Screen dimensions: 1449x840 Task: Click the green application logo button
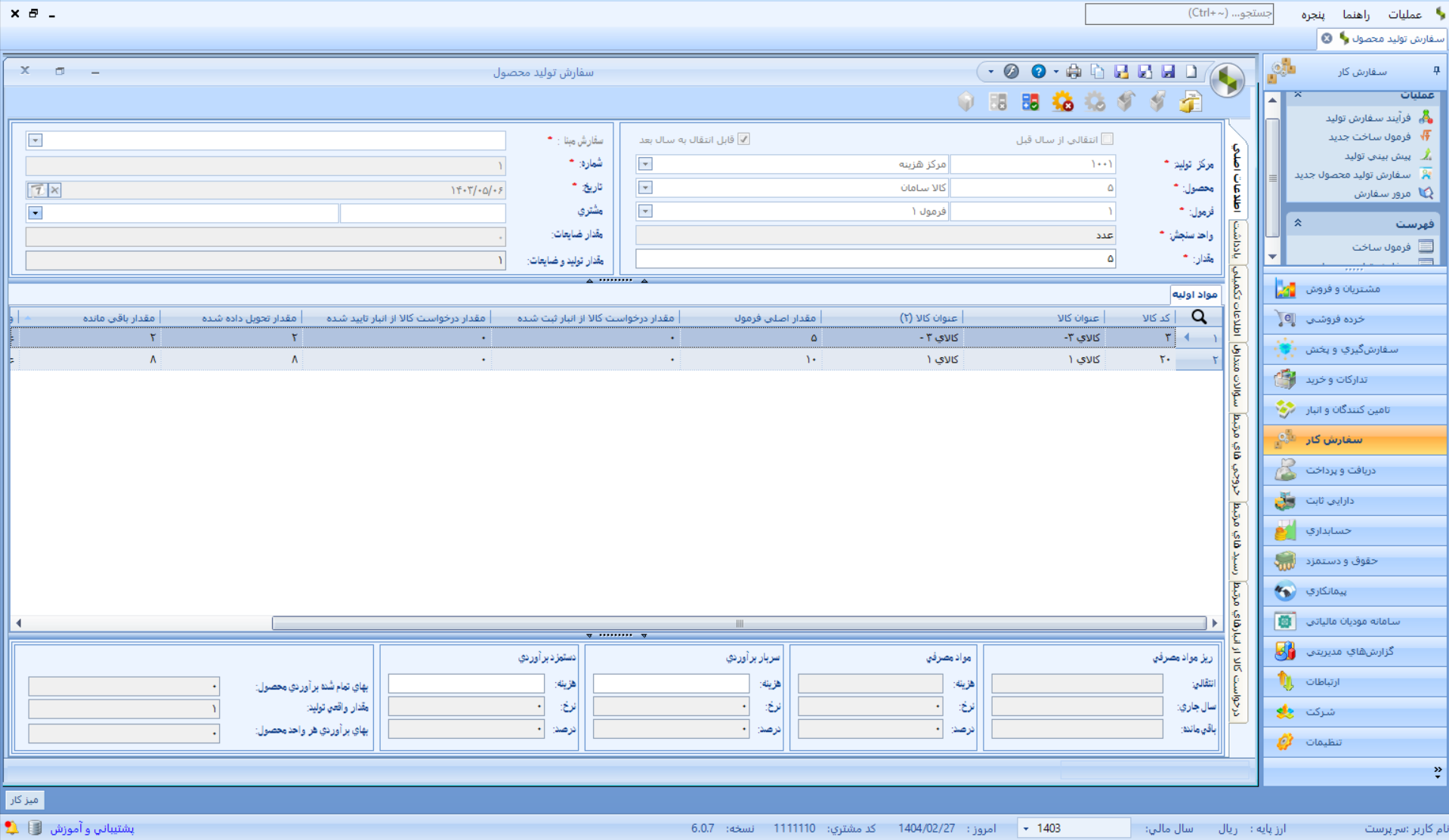coord(1228,80)
